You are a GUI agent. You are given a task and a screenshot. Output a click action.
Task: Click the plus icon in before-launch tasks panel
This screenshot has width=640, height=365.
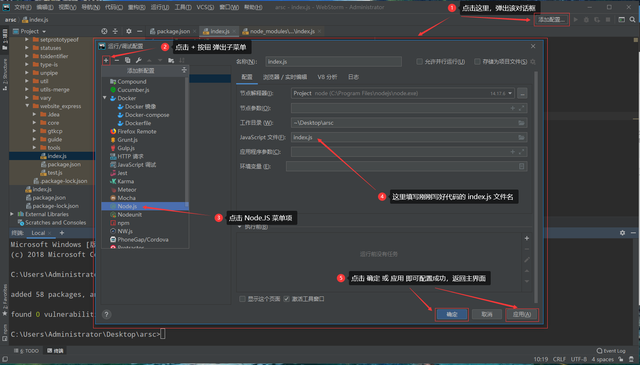pyautogui.click(x=527, y=238)
